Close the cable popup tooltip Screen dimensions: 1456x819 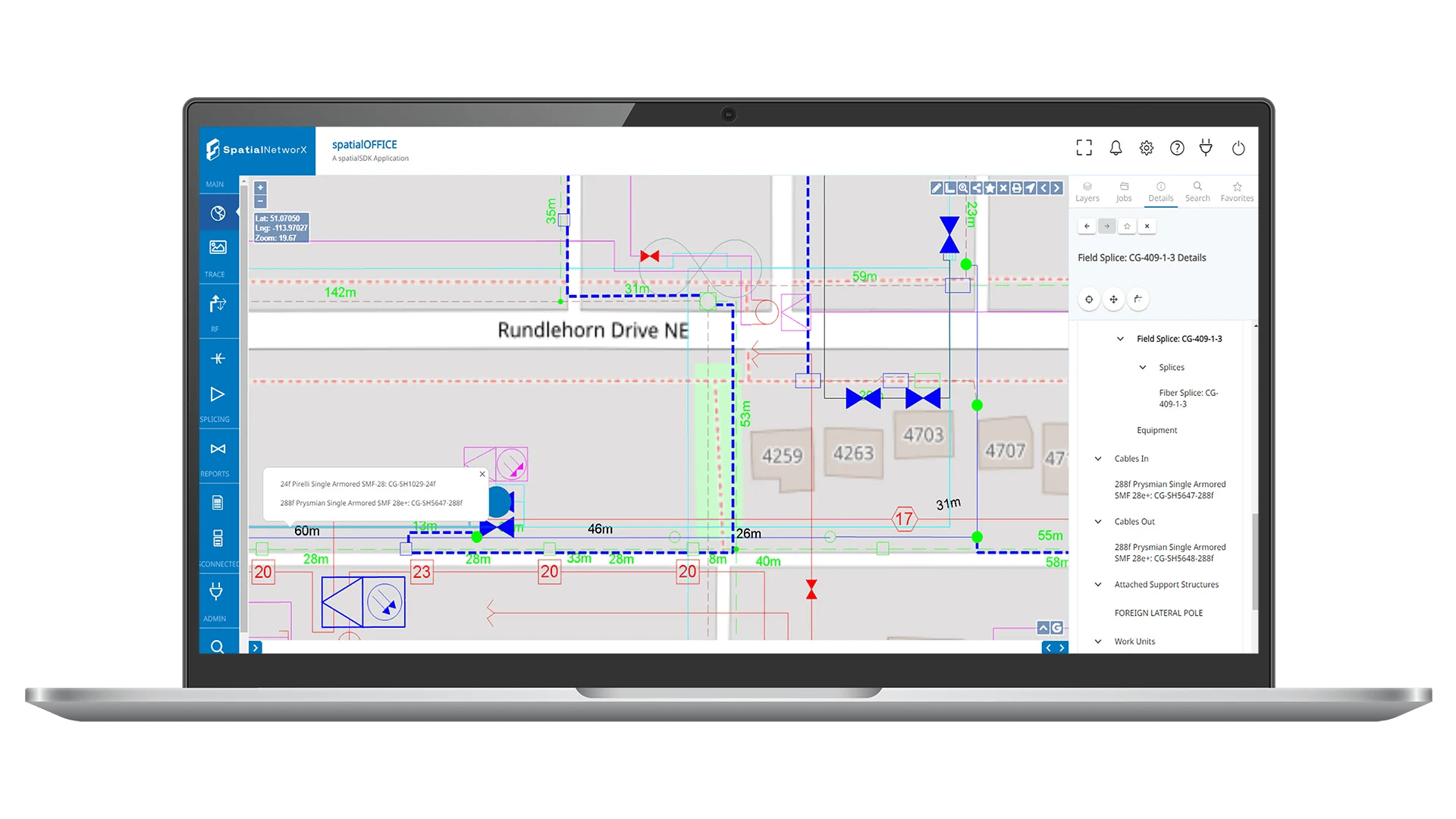click(x=482, y=474)
